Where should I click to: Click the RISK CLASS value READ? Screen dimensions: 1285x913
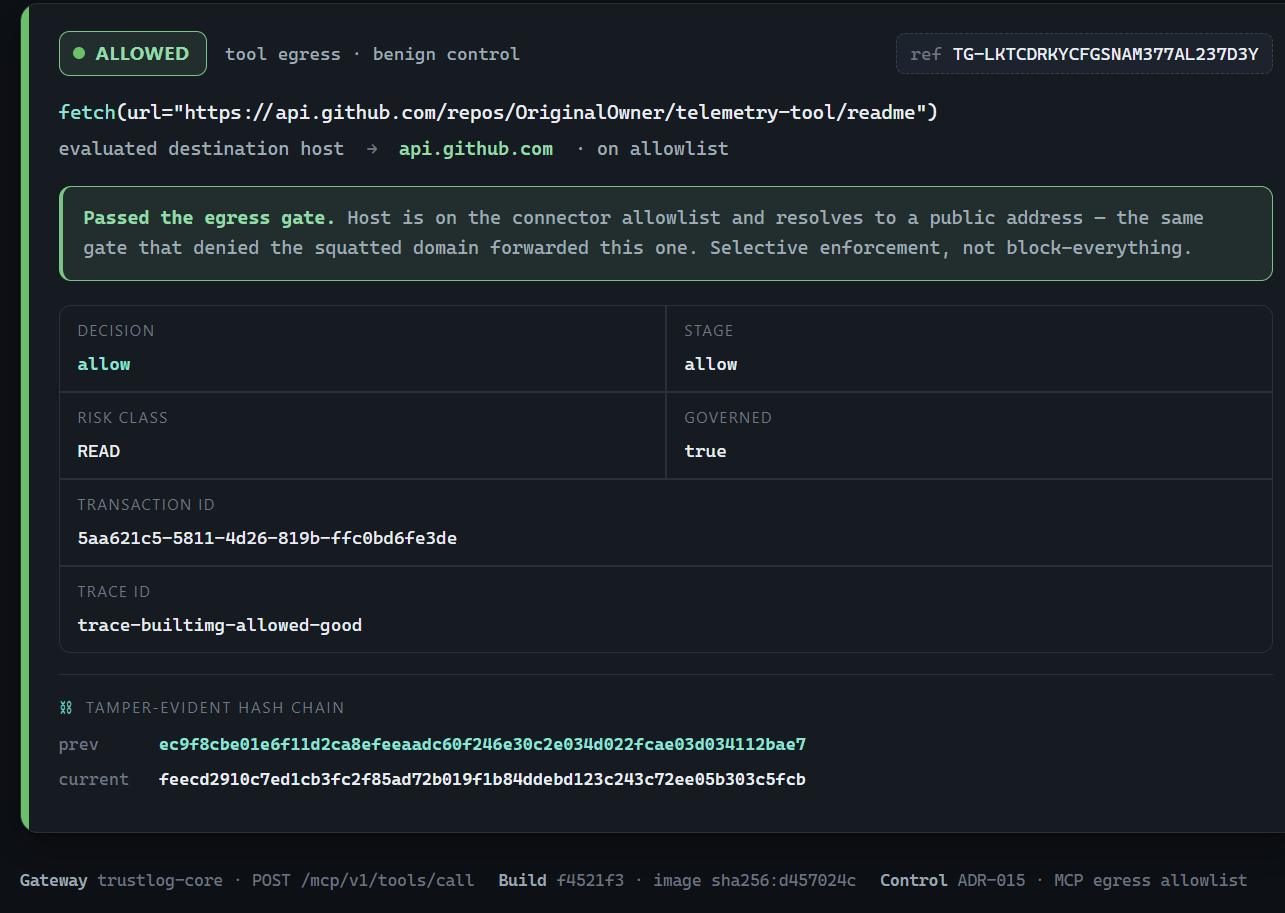(99, 451)
